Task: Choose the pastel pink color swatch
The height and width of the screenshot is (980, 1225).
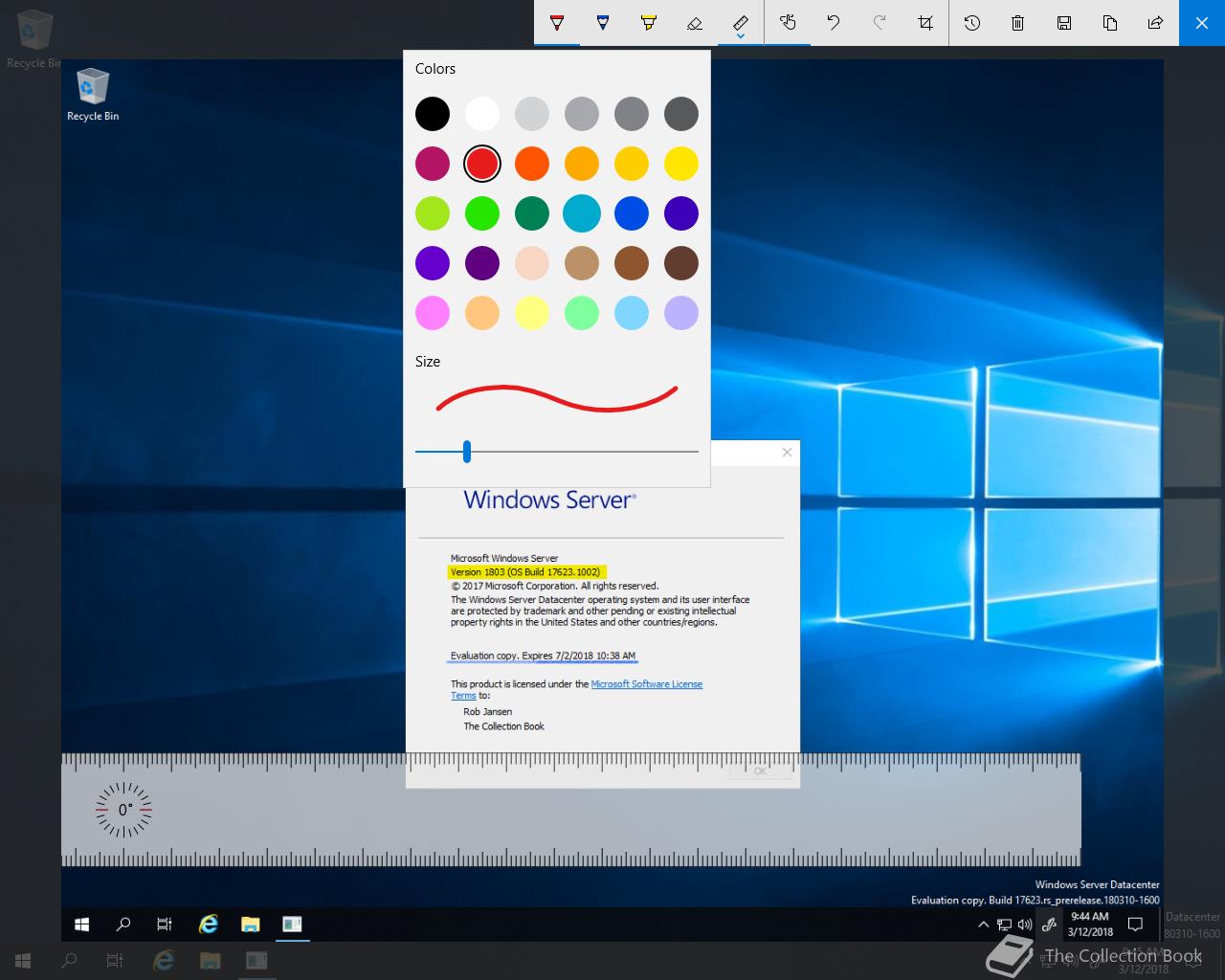Action: coord(433,313)
